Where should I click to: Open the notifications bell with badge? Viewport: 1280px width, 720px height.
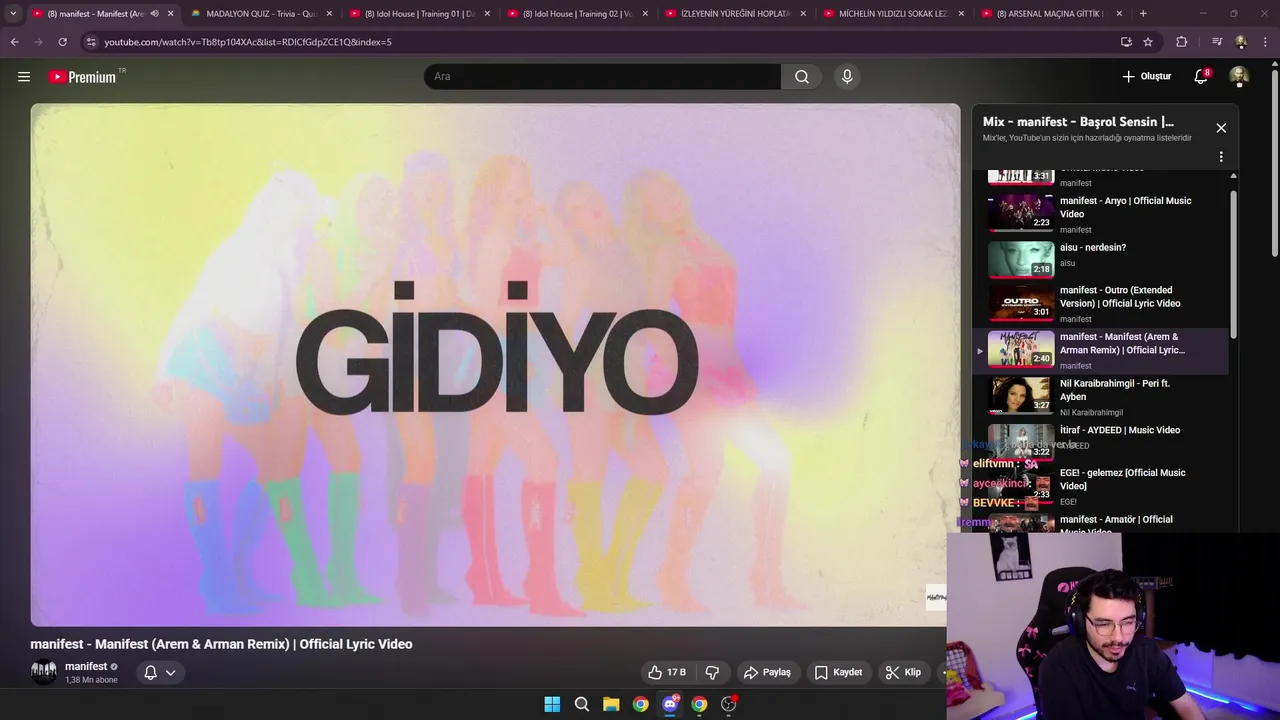coord(1202,77)
